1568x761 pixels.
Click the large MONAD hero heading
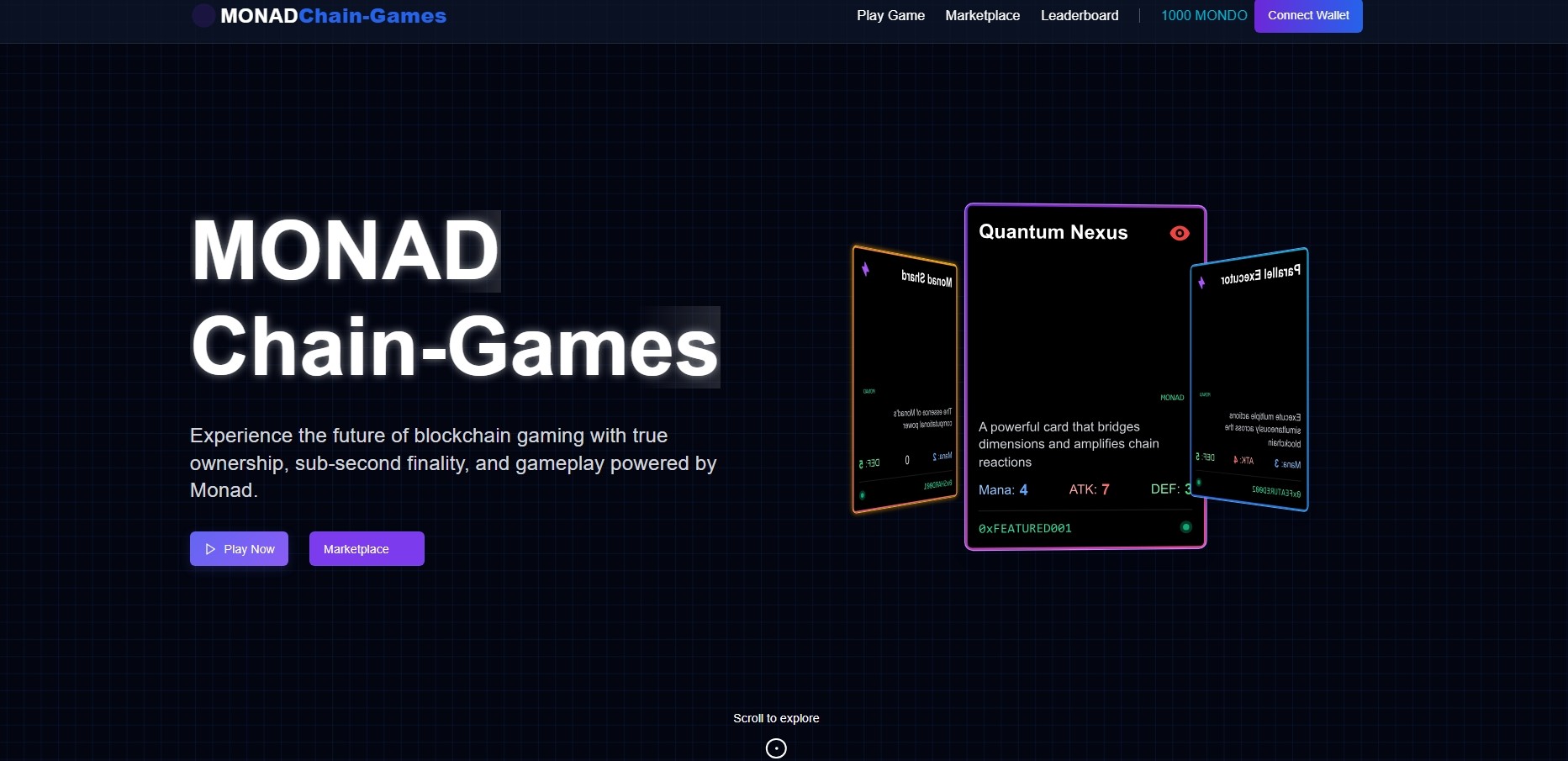pyautogui.click(x=346, y=251)
